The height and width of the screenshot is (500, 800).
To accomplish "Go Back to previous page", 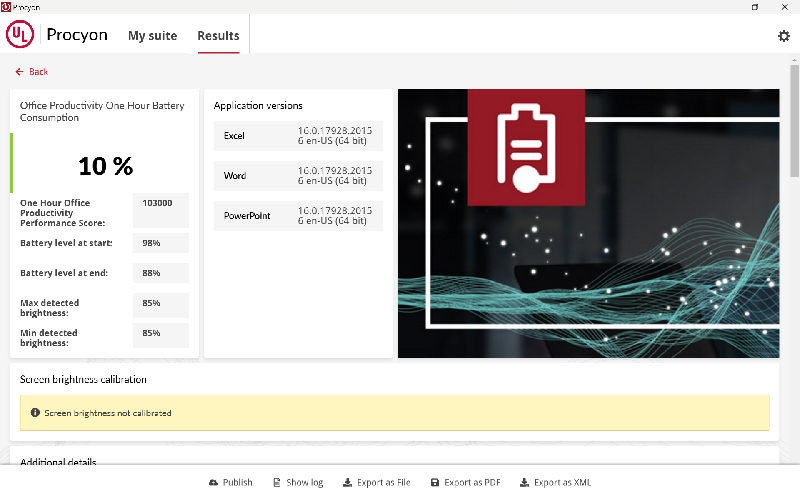I will click(x=32, y=72).
